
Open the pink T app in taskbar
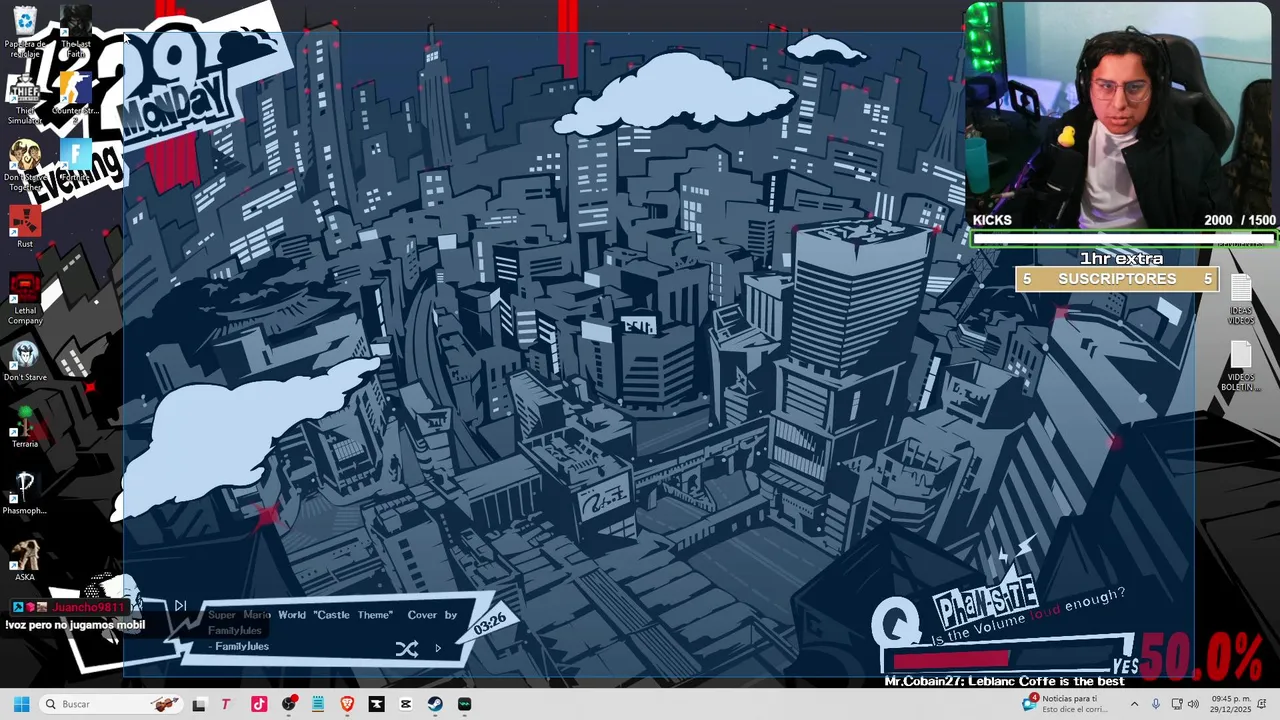point(226,704)
